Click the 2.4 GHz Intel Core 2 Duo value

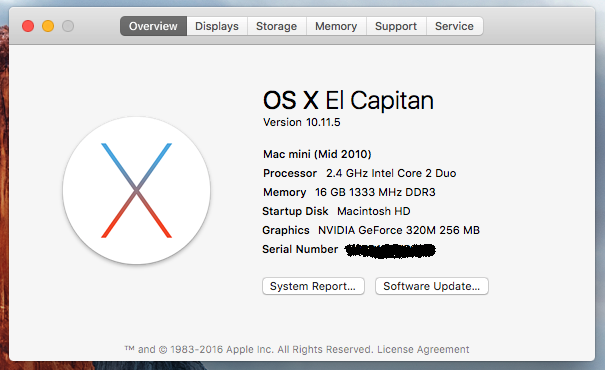pos(391,173)
